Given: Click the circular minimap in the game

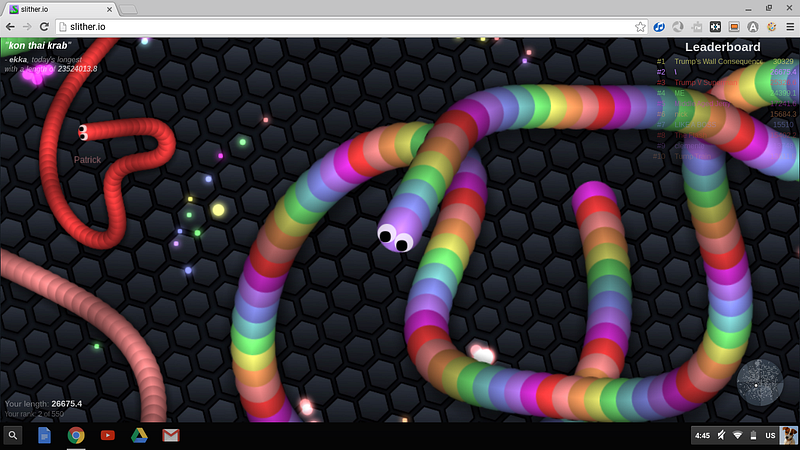Looking at the screenshot, I should coord(760,383).
